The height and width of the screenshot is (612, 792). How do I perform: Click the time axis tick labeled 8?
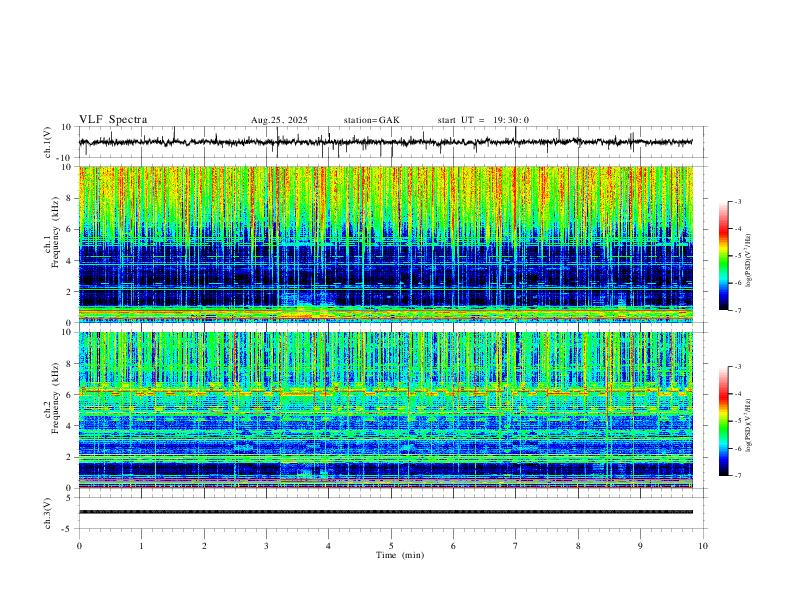578,546
